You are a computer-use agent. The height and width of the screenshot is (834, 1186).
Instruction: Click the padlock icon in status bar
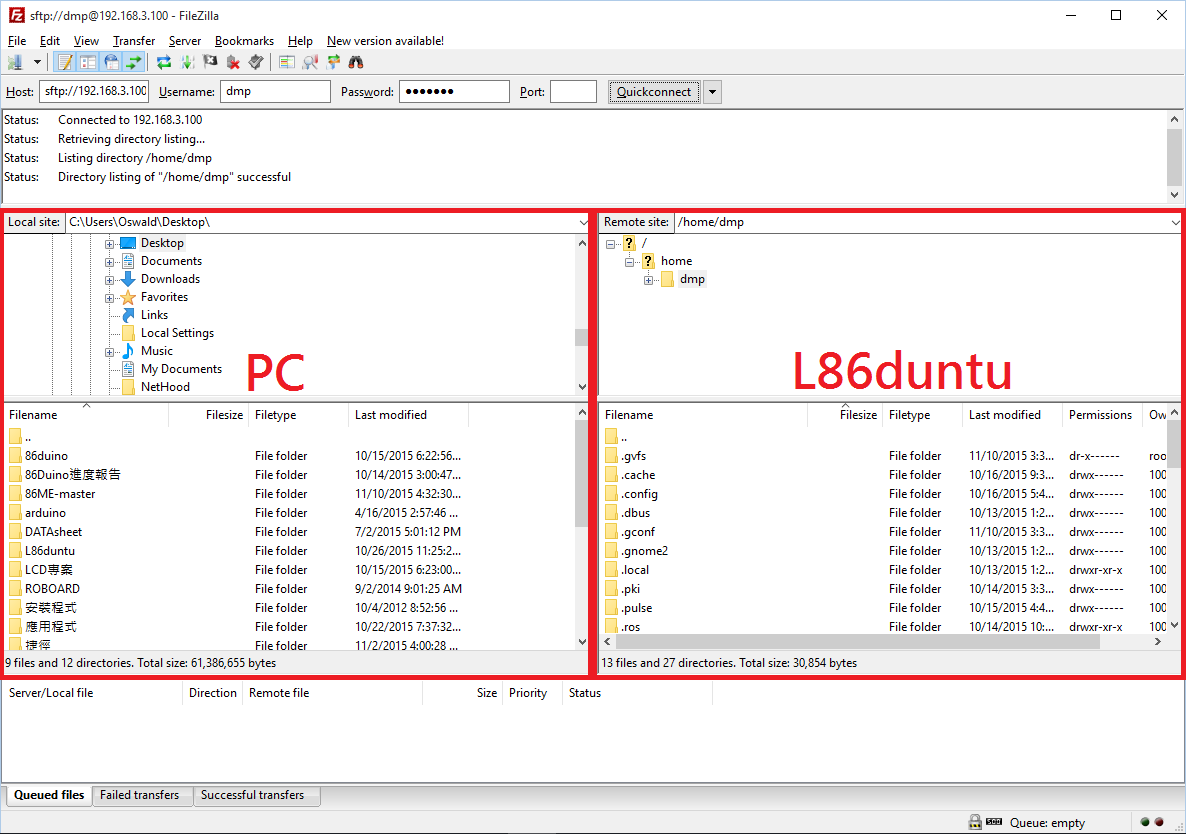(975, 822)
